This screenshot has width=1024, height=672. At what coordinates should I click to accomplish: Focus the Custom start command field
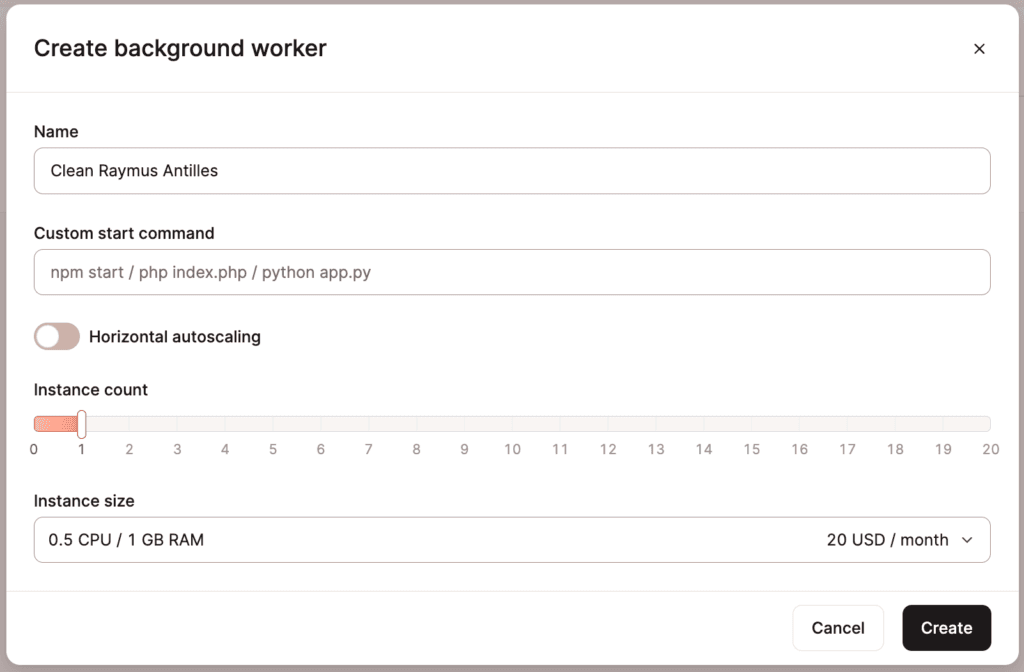coord(512,271)
